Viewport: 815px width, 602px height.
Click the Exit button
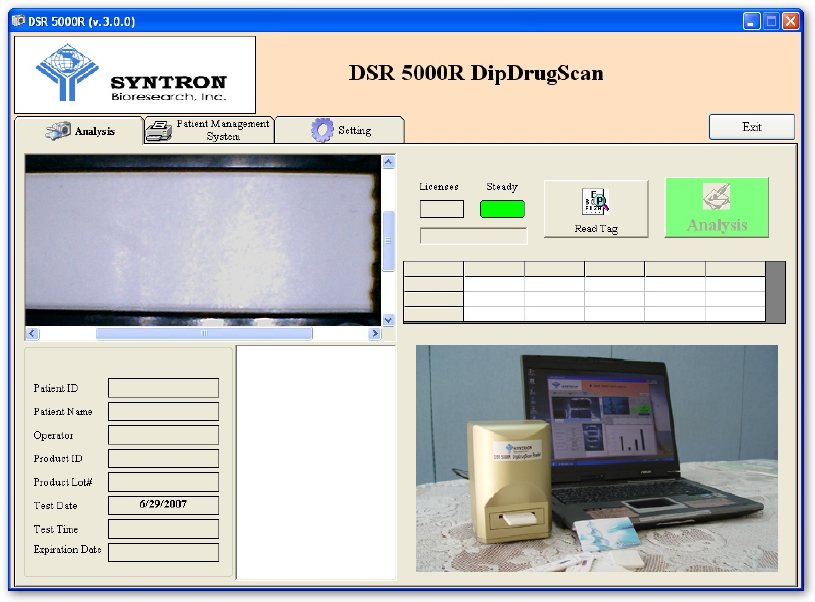752,127
